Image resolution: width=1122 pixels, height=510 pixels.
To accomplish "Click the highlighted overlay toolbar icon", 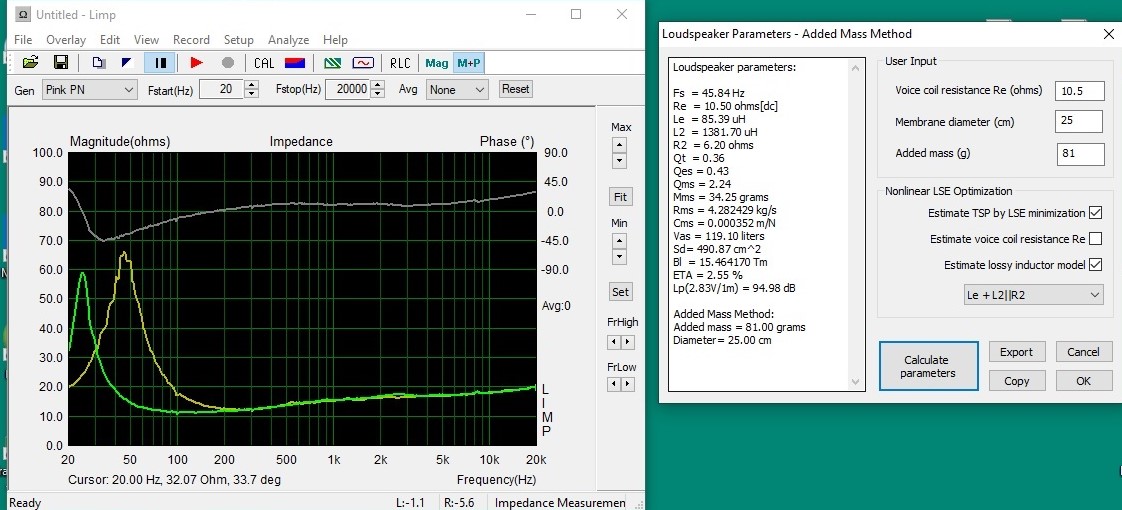I will tap(160, 63).
